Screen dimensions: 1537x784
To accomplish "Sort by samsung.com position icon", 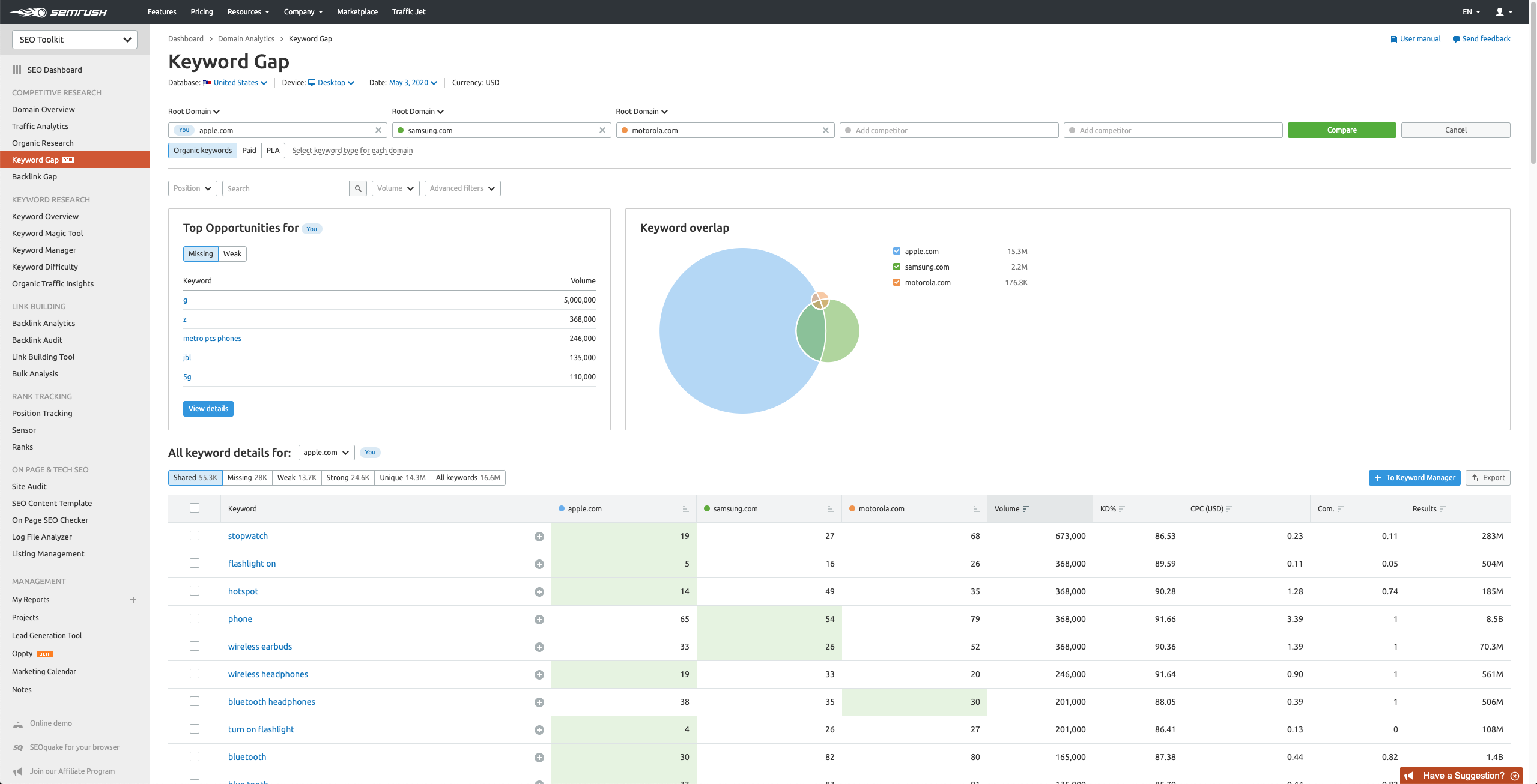I will (x=831, y=509).
